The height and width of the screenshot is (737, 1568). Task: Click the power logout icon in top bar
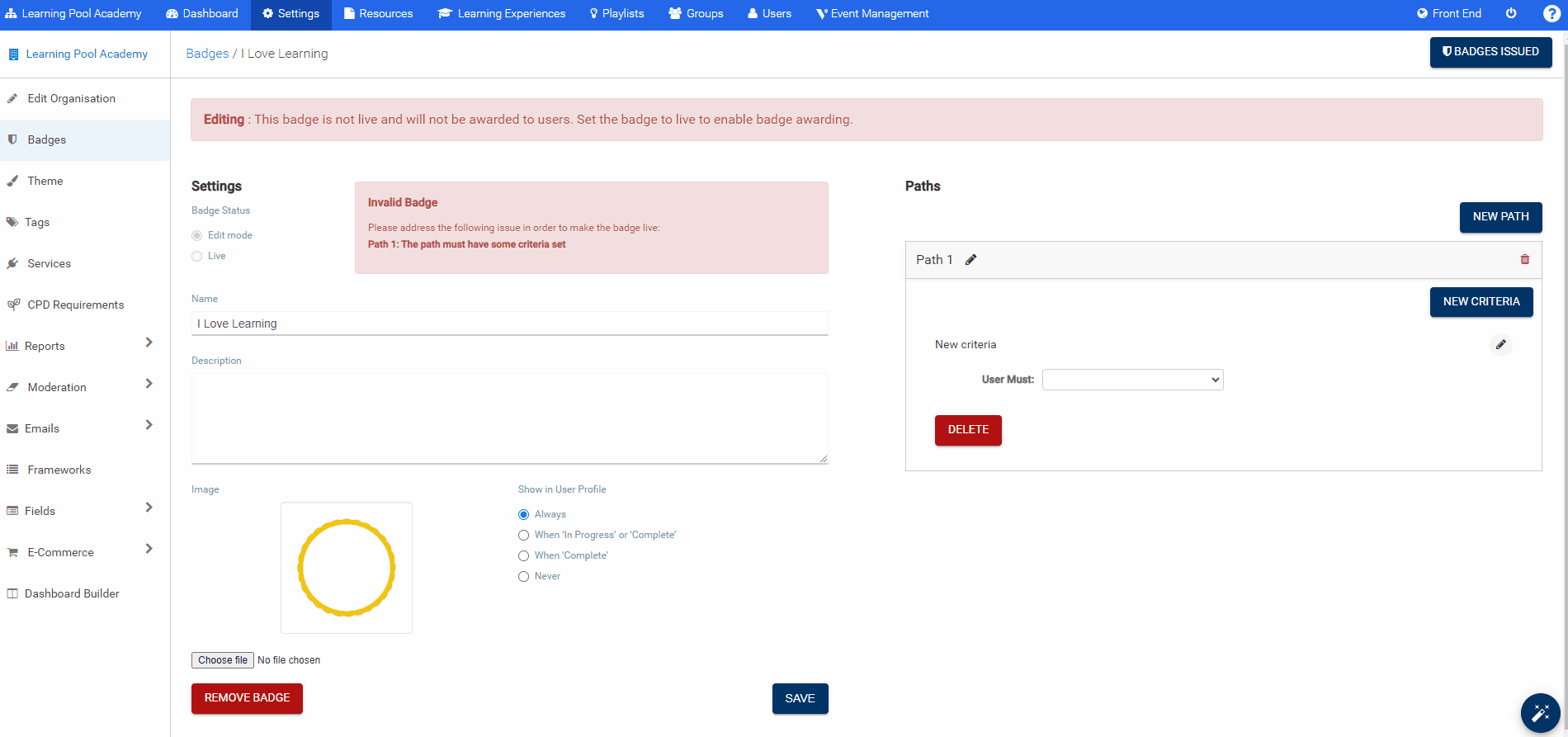point(1511,14)
